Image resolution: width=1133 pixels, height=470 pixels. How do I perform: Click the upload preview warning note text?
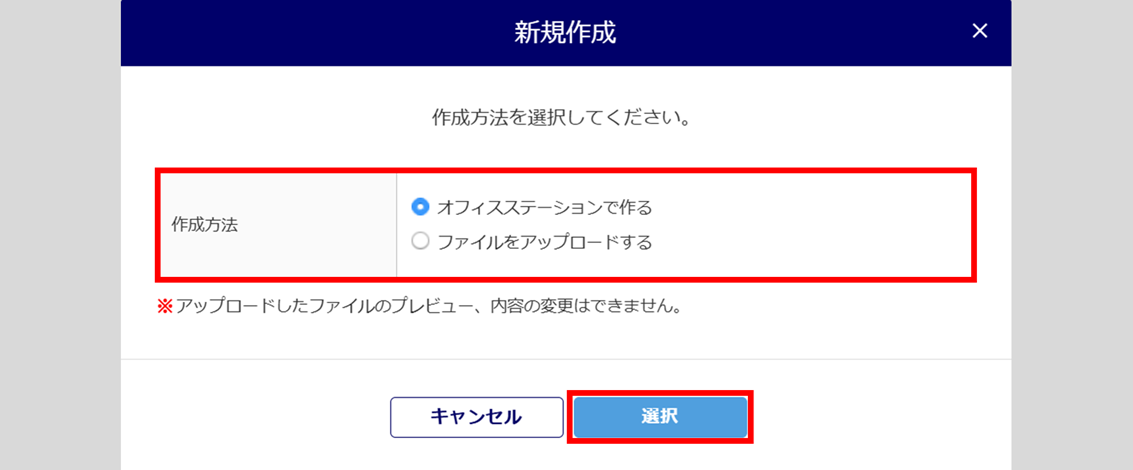430,306
